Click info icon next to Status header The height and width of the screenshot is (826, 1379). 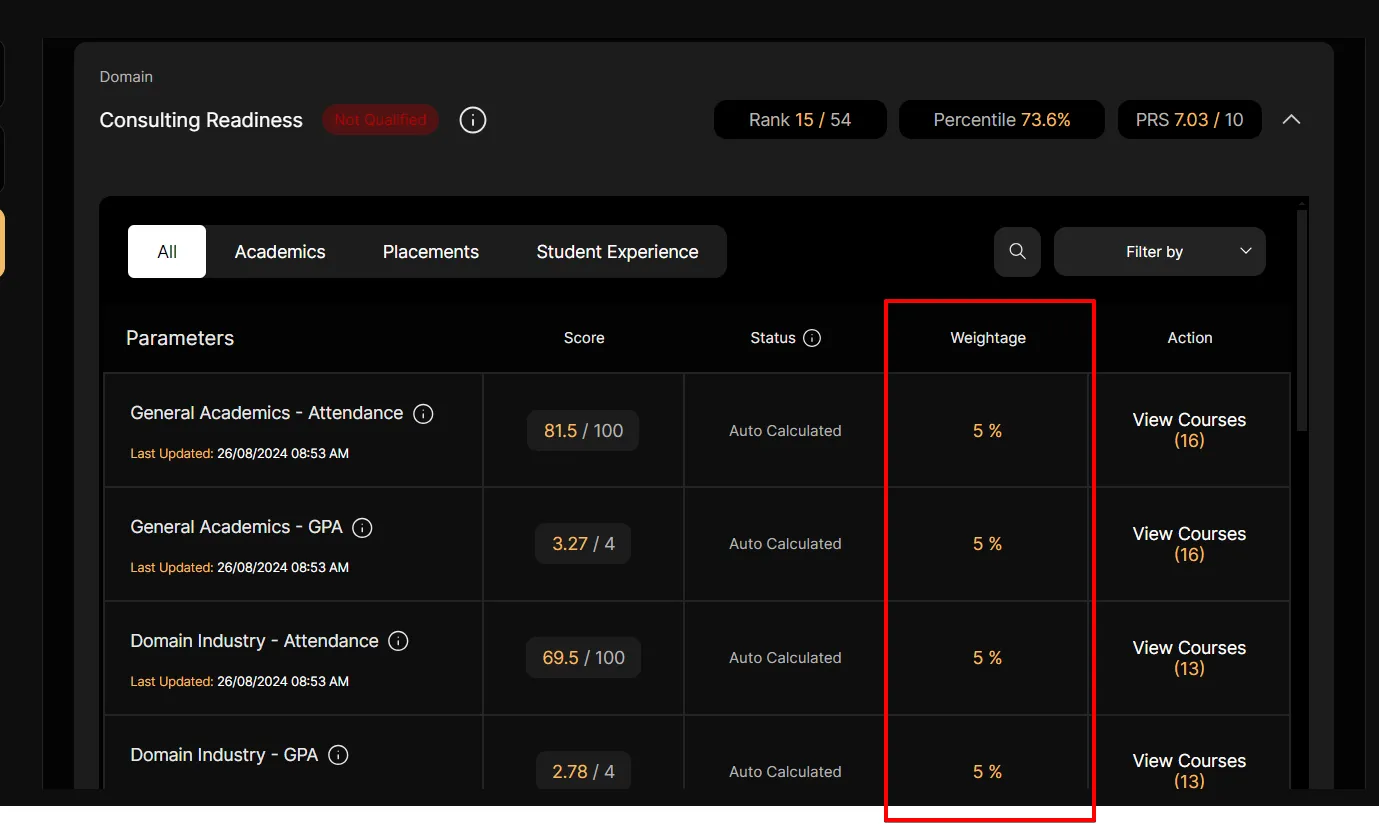(x=812, y=338)
